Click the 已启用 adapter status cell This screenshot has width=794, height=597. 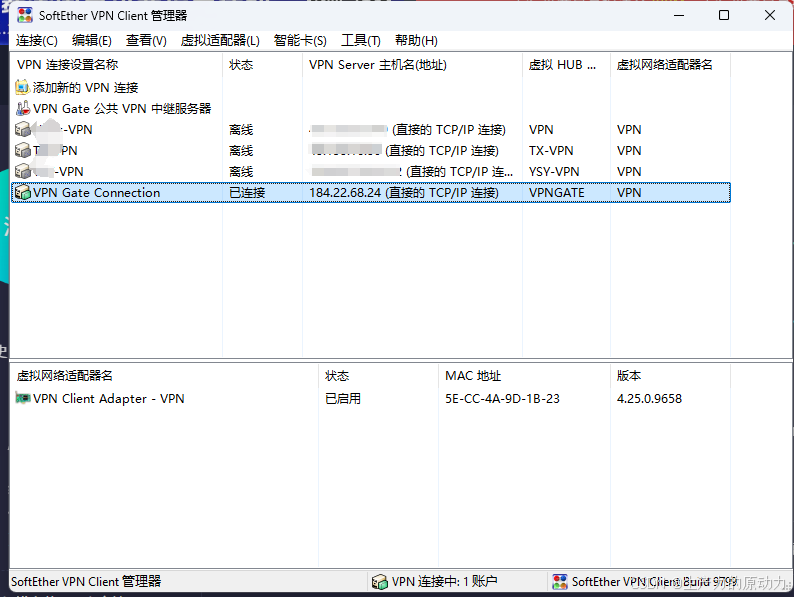(x=343, y=399)
